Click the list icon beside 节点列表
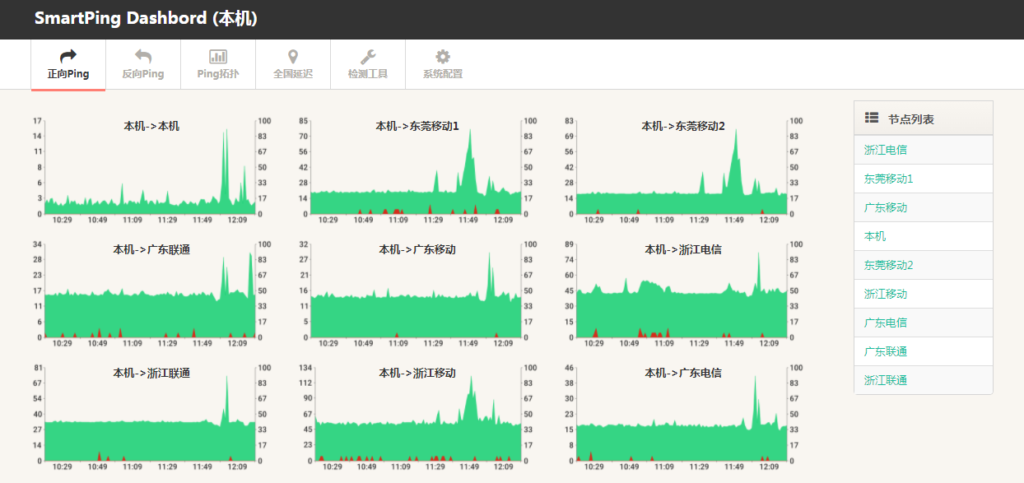This screenshot has height=483, width=1024. point(872,118)
